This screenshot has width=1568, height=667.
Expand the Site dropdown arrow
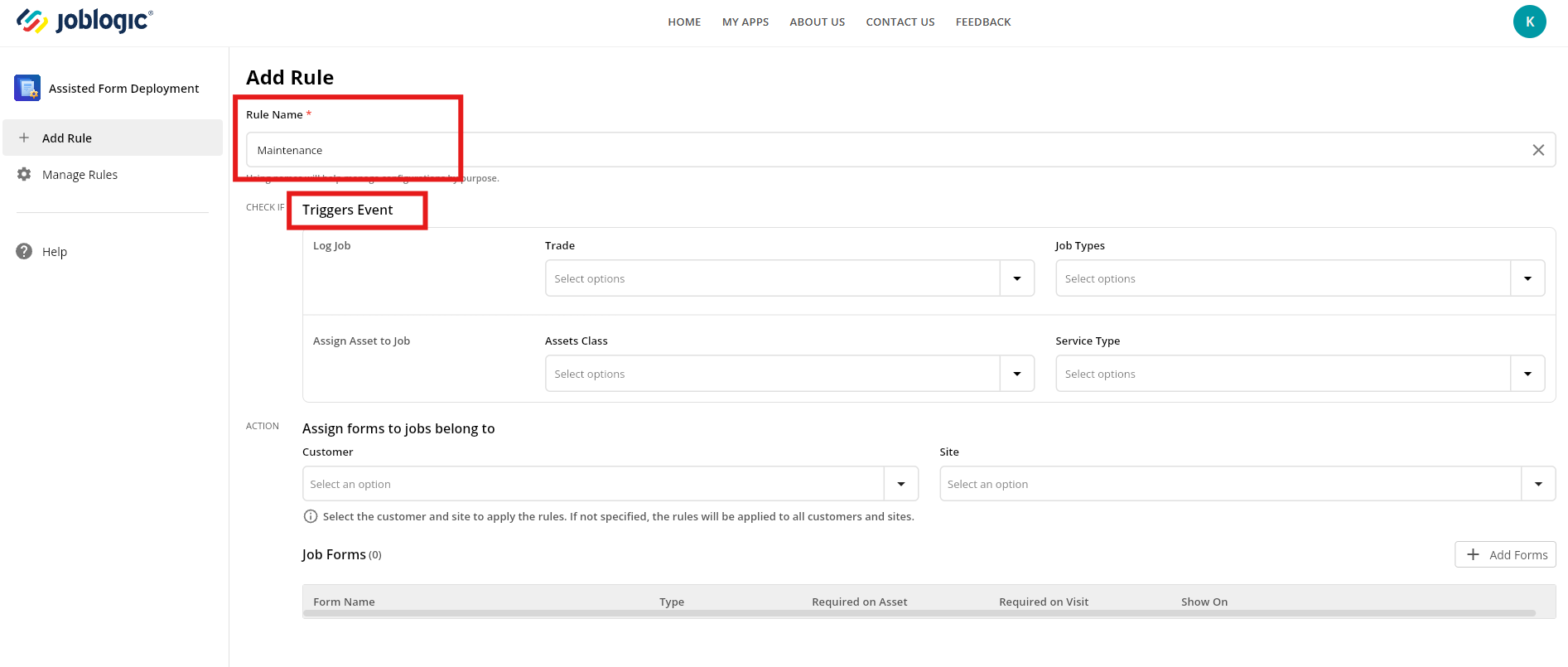(x=1538, y=484)
